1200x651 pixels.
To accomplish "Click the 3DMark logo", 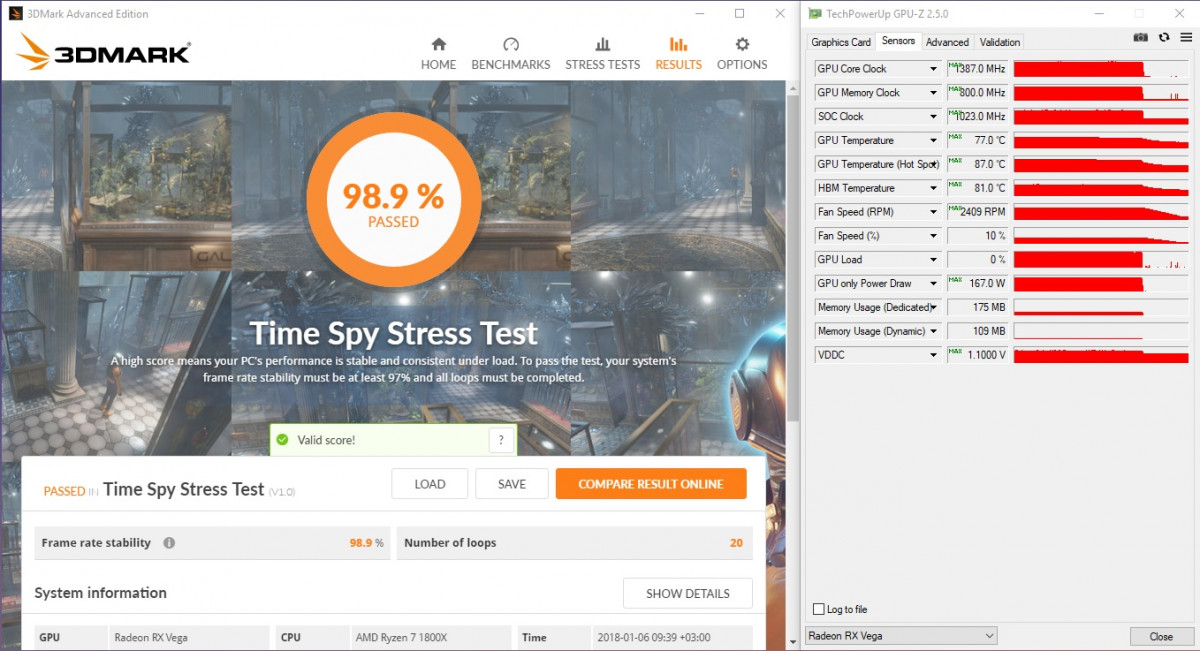I will tap(104, 53).
